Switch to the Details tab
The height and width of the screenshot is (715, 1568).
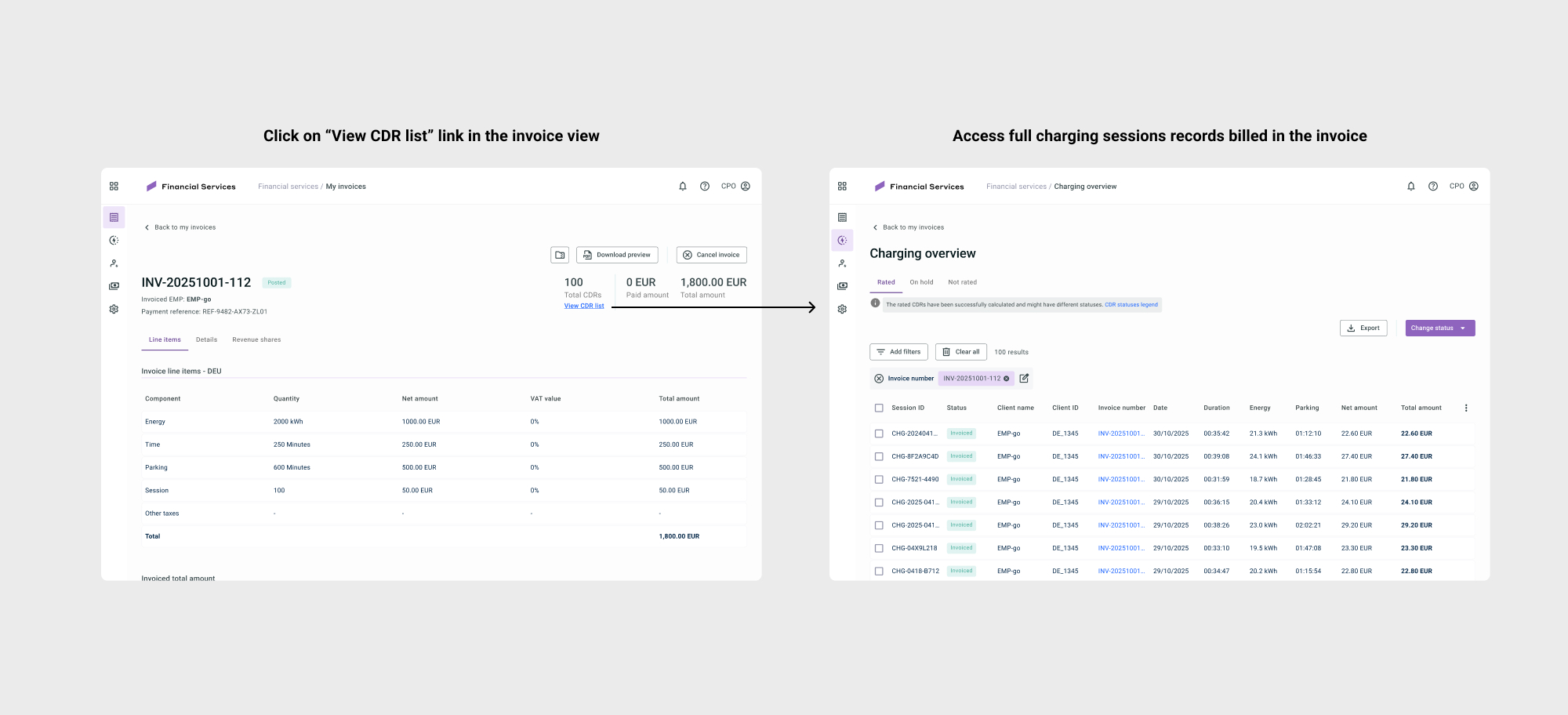[206, 339]
